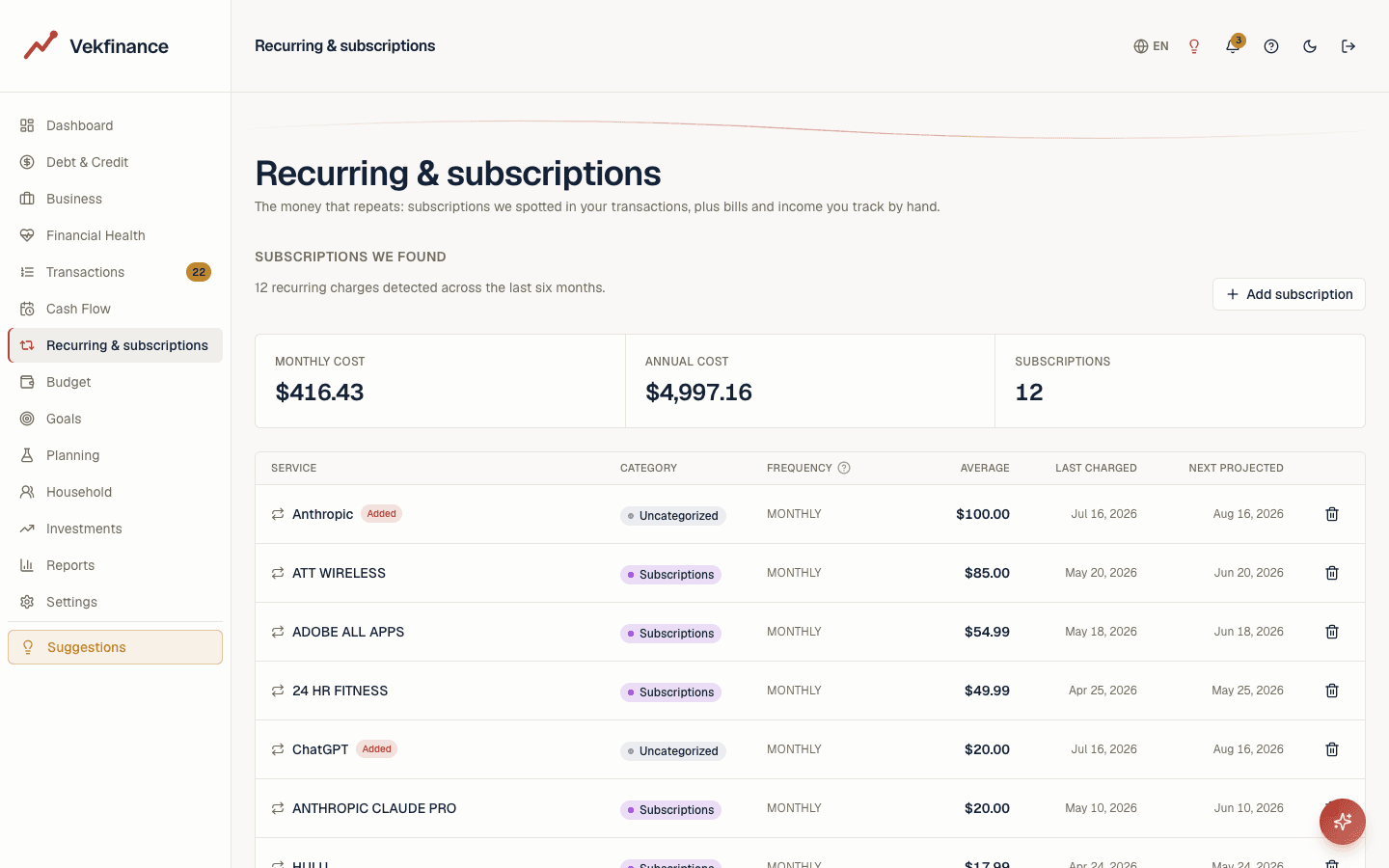This screenshot has width=1389, height=868.
Task: Open Settings in the sidebar
Action: coord(115,602)
